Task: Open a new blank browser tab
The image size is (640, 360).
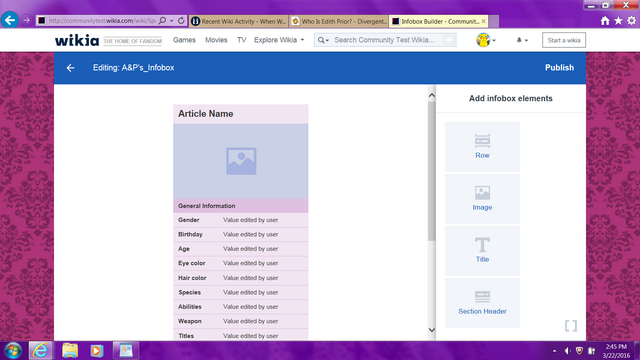Action: pyautogui.click(x=493, y=21)
